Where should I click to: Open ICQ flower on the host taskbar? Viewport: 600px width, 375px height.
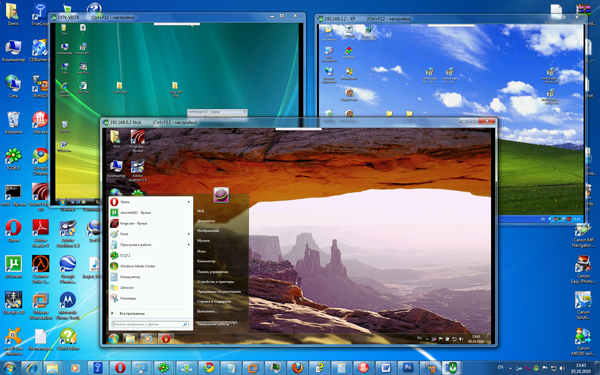(164, 368)
